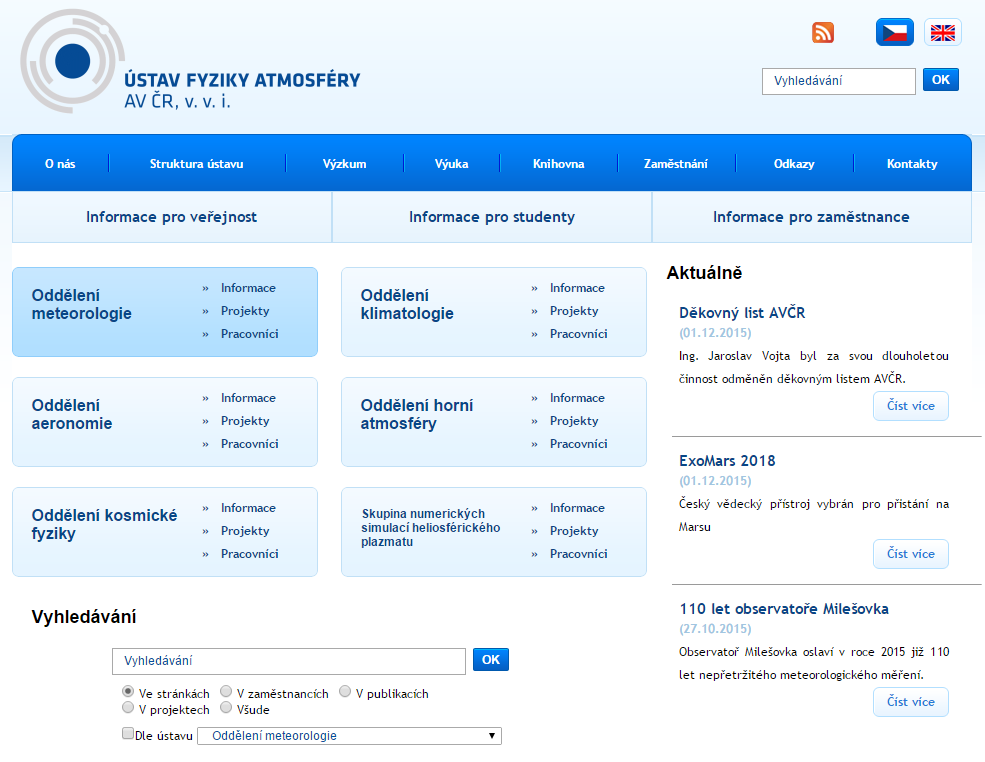Image resolution: width=985 pixels, height=762 pixels.
Task: Open the 'Knihovna' menu
Action: 561,162
